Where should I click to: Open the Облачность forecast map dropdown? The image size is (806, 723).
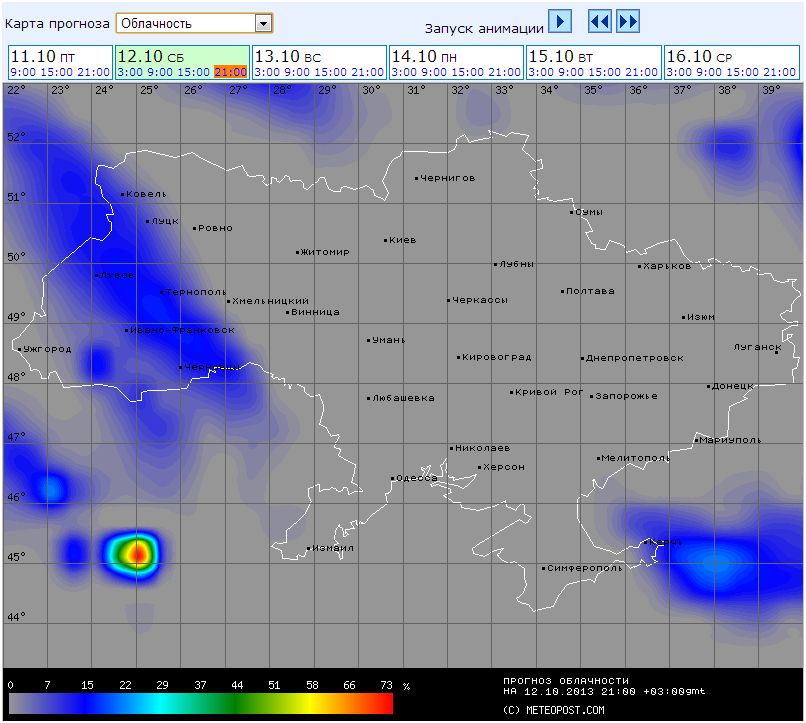click(185, 23)
